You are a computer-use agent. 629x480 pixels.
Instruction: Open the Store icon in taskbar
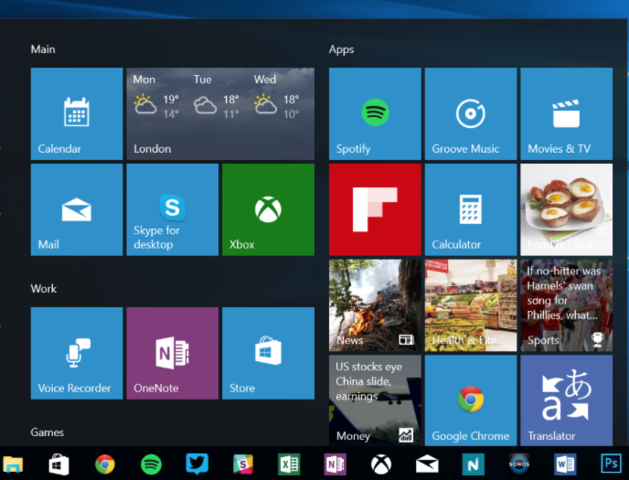pos(59,464)
